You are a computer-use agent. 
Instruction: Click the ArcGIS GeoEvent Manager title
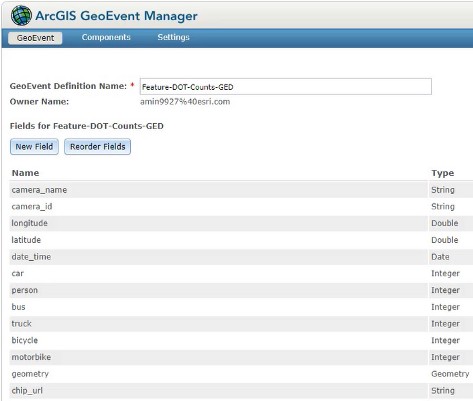click(x=116, y=16)
